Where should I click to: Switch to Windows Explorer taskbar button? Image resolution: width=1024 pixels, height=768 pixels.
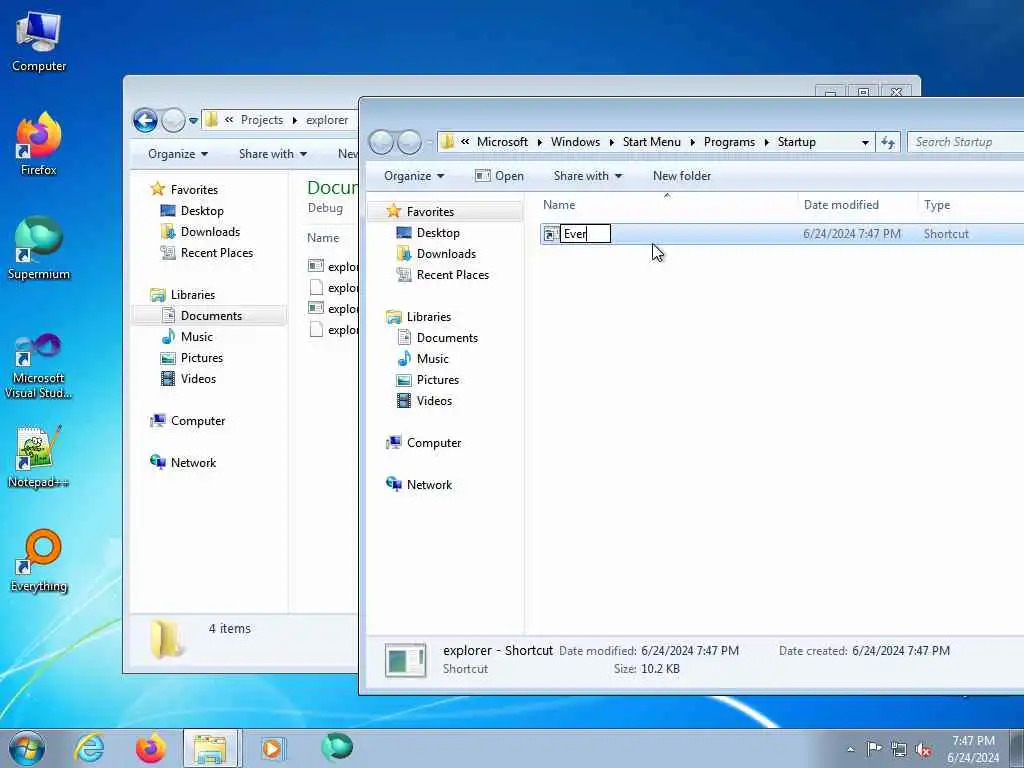212,748
